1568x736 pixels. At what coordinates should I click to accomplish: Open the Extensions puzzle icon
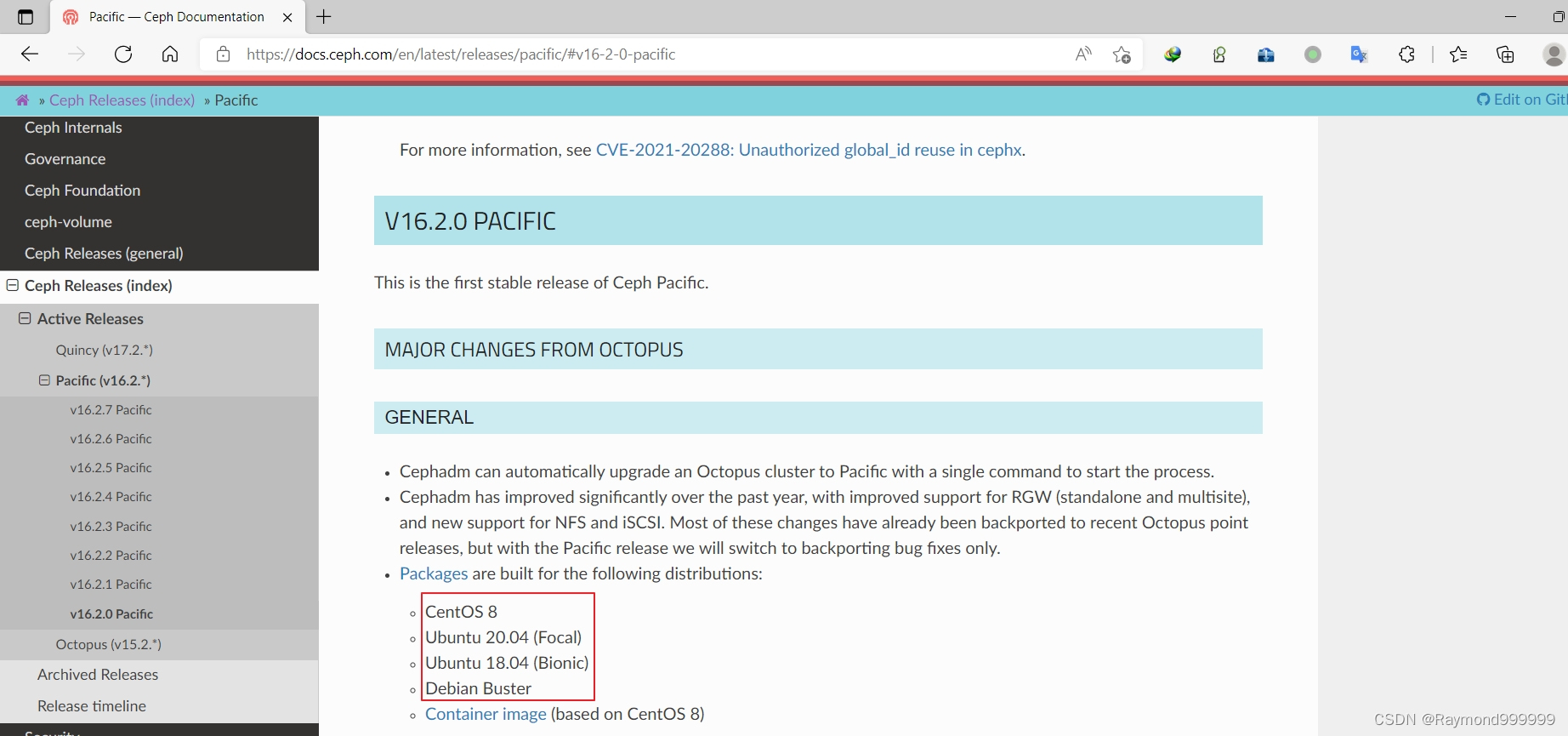1406,54
